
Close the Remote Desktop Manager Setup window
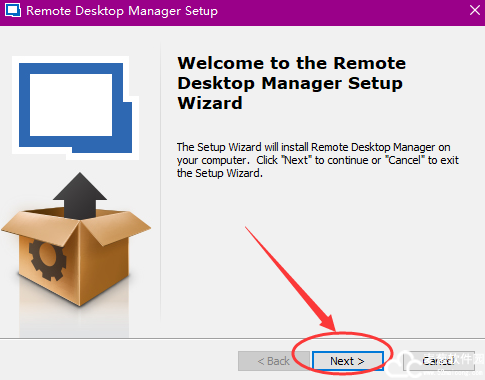coord(475,10)
